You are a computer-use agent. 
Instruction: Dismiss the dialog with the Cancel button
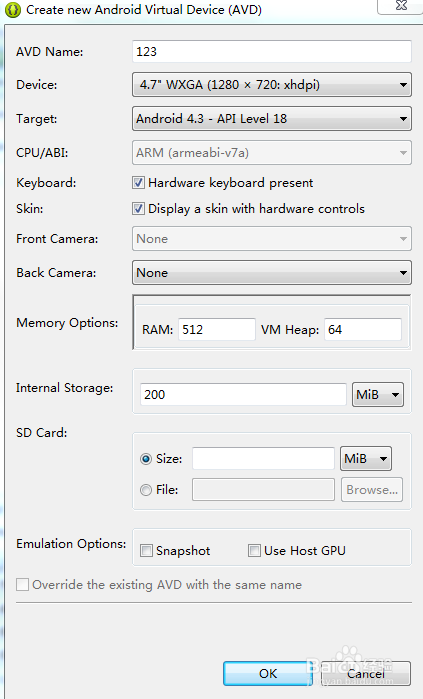[x=366, y=673]
